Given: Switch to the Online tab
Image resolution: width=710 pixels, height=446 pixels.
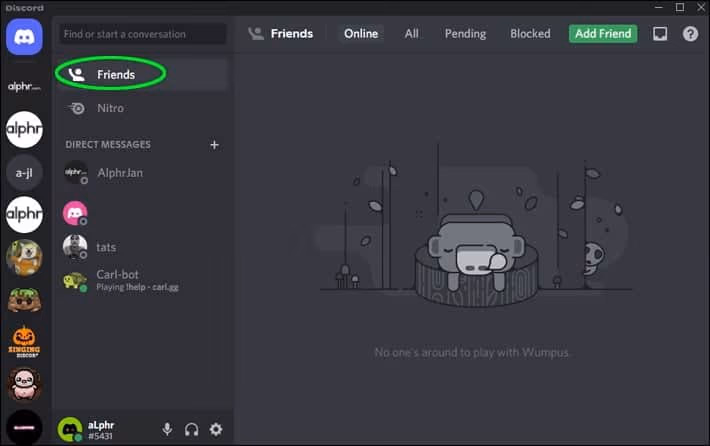Looking at the screenshot, I should click(x=361, y=34).
